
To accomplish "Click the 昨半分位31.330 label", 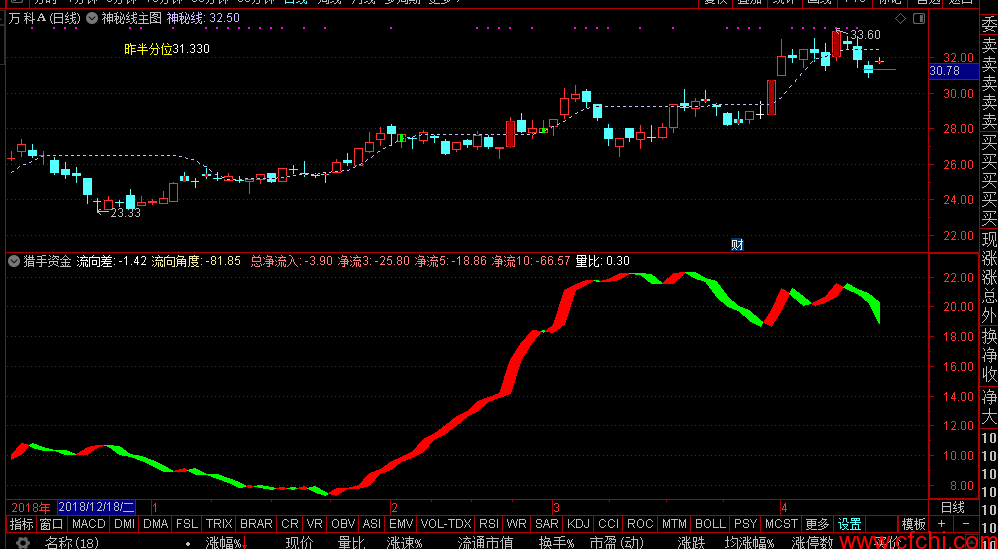I will [167, 48].
